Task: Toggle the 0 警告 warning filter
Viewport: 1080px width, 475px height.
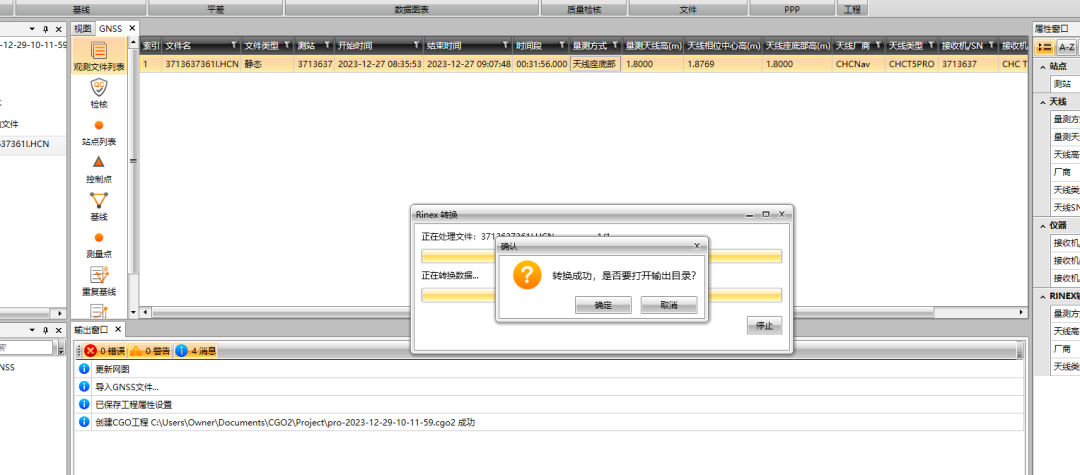Action: 149,351
